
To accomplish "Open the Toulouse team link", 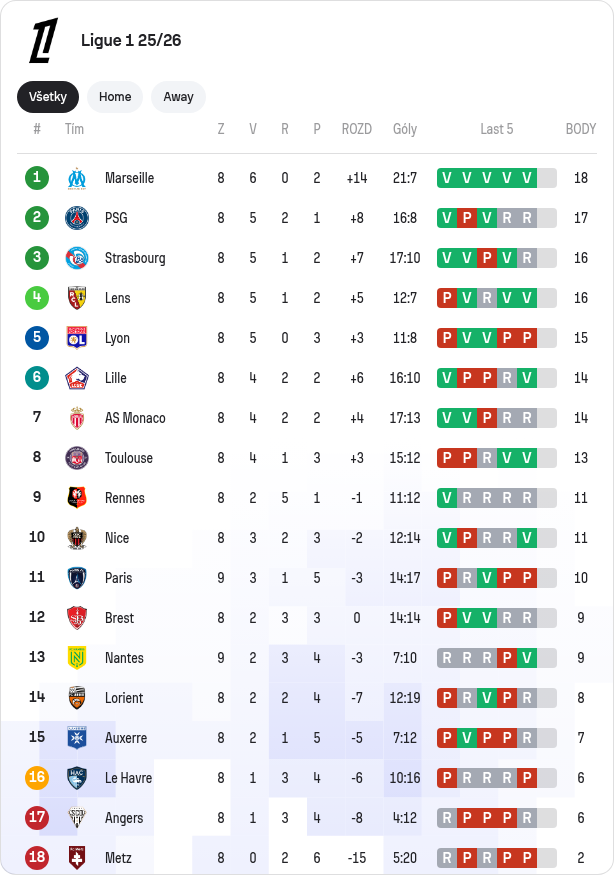I will 129,458.
